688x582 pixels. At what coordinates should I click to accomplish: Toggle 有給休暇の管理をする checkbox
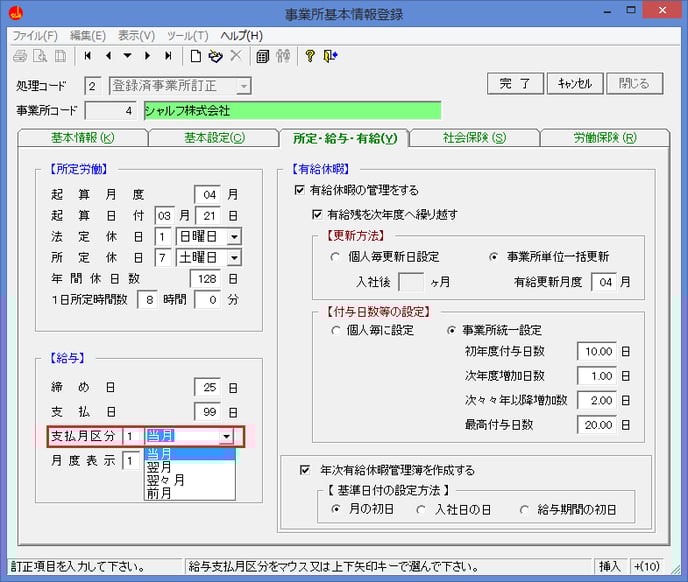[x=300, y=190]
